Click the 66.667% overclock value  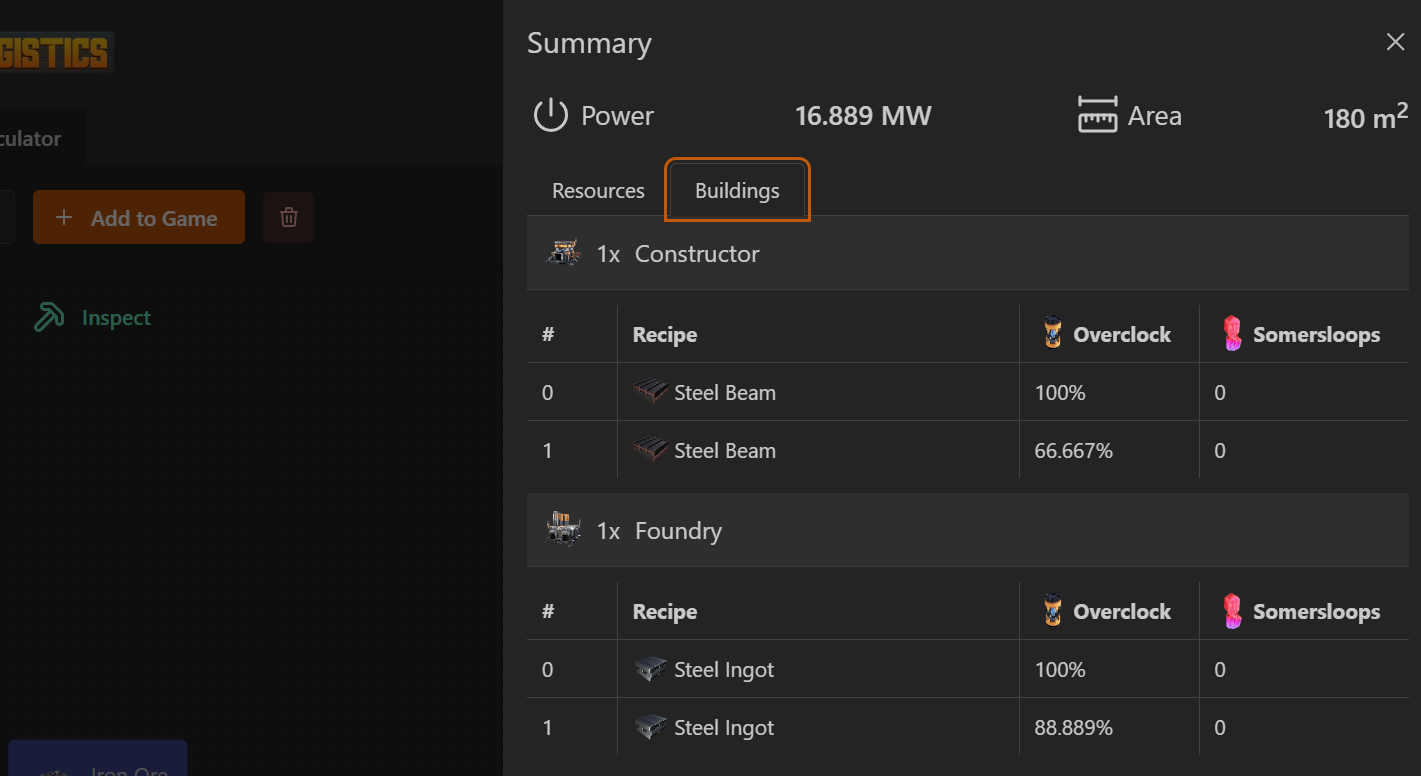[1073, 451]
